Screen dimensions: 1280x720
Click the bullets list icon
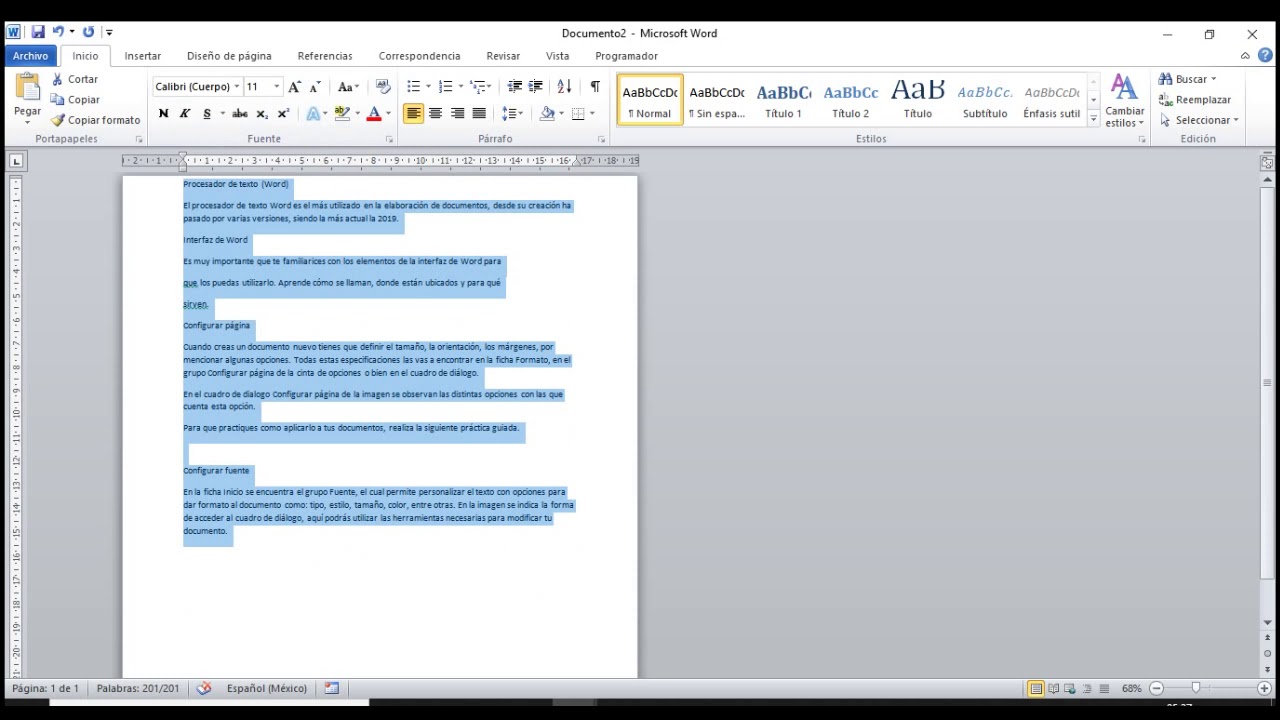tap(413, 87)
